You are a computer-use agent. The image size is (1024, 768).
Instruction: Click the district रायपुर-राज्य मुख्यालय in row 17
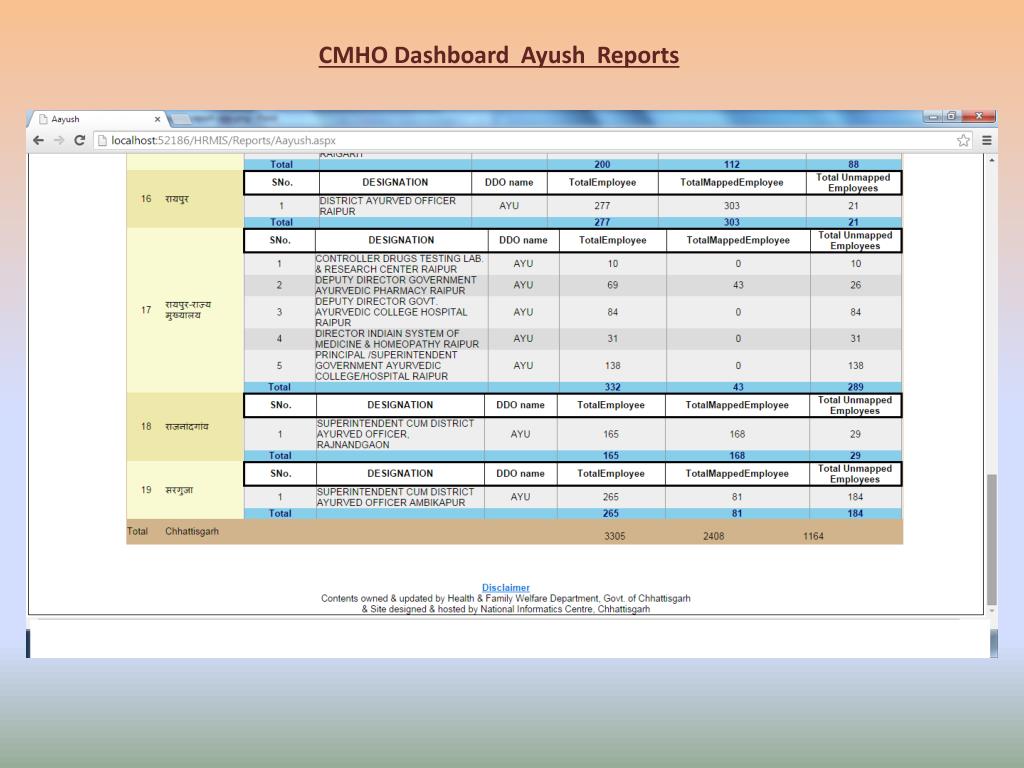click(188, 310)
